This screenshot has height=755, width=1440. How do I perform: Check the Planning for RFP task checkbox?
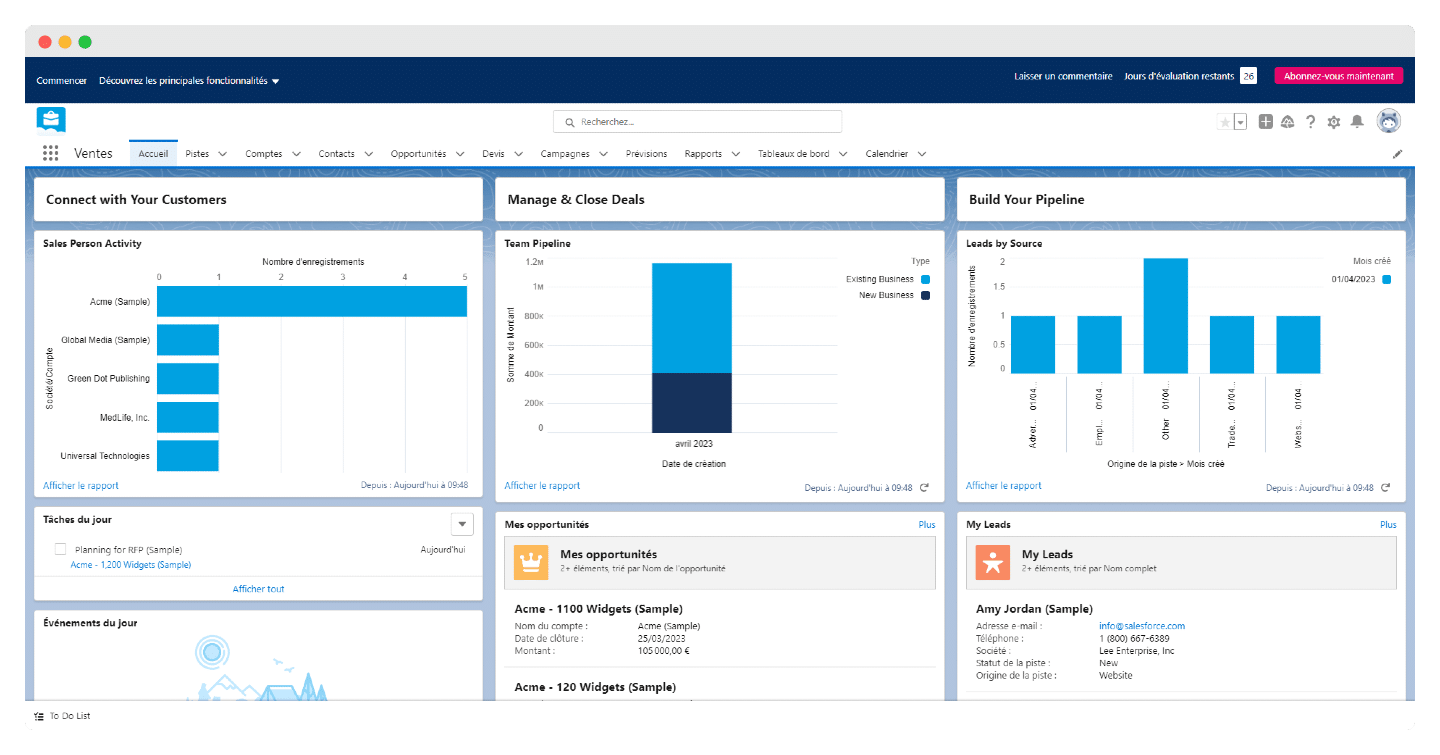tap(60, 549)
